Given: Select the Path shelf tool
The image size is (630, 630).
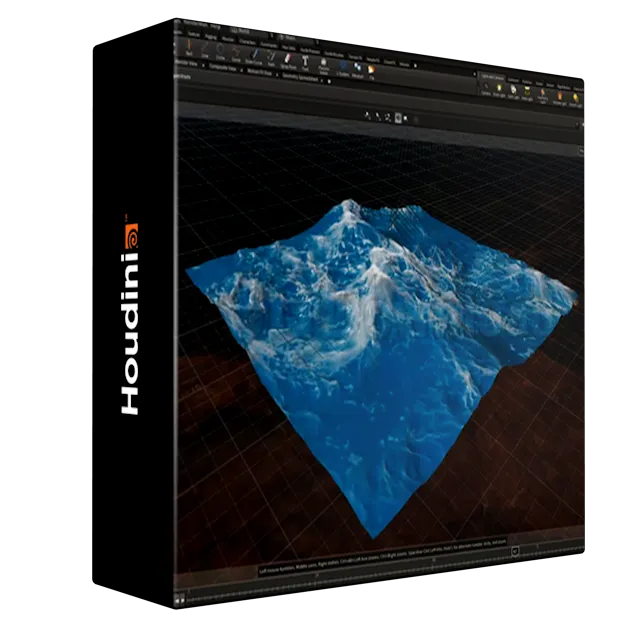Looking at the screenshot, I should [271, 60].
